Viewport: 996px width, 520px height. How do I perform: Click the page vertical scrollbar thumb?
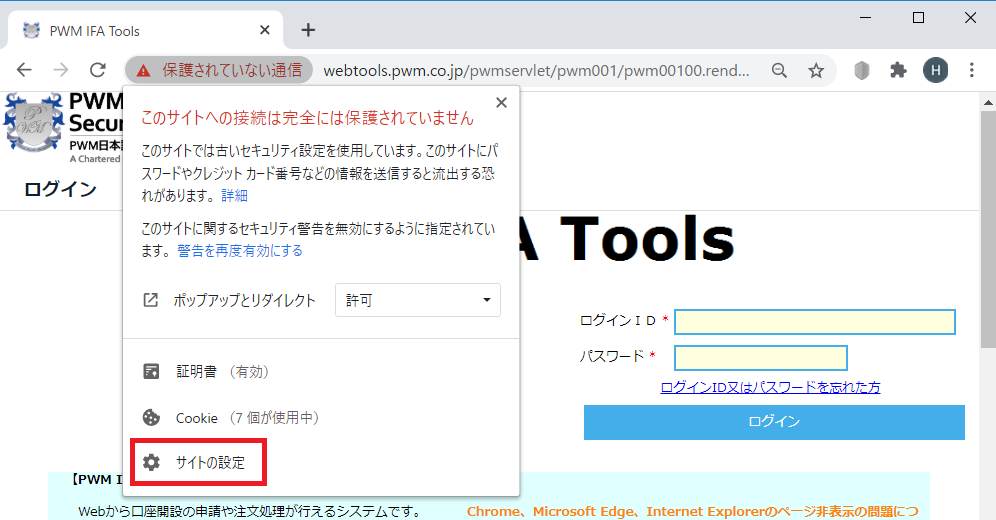[x=988, y=229]
